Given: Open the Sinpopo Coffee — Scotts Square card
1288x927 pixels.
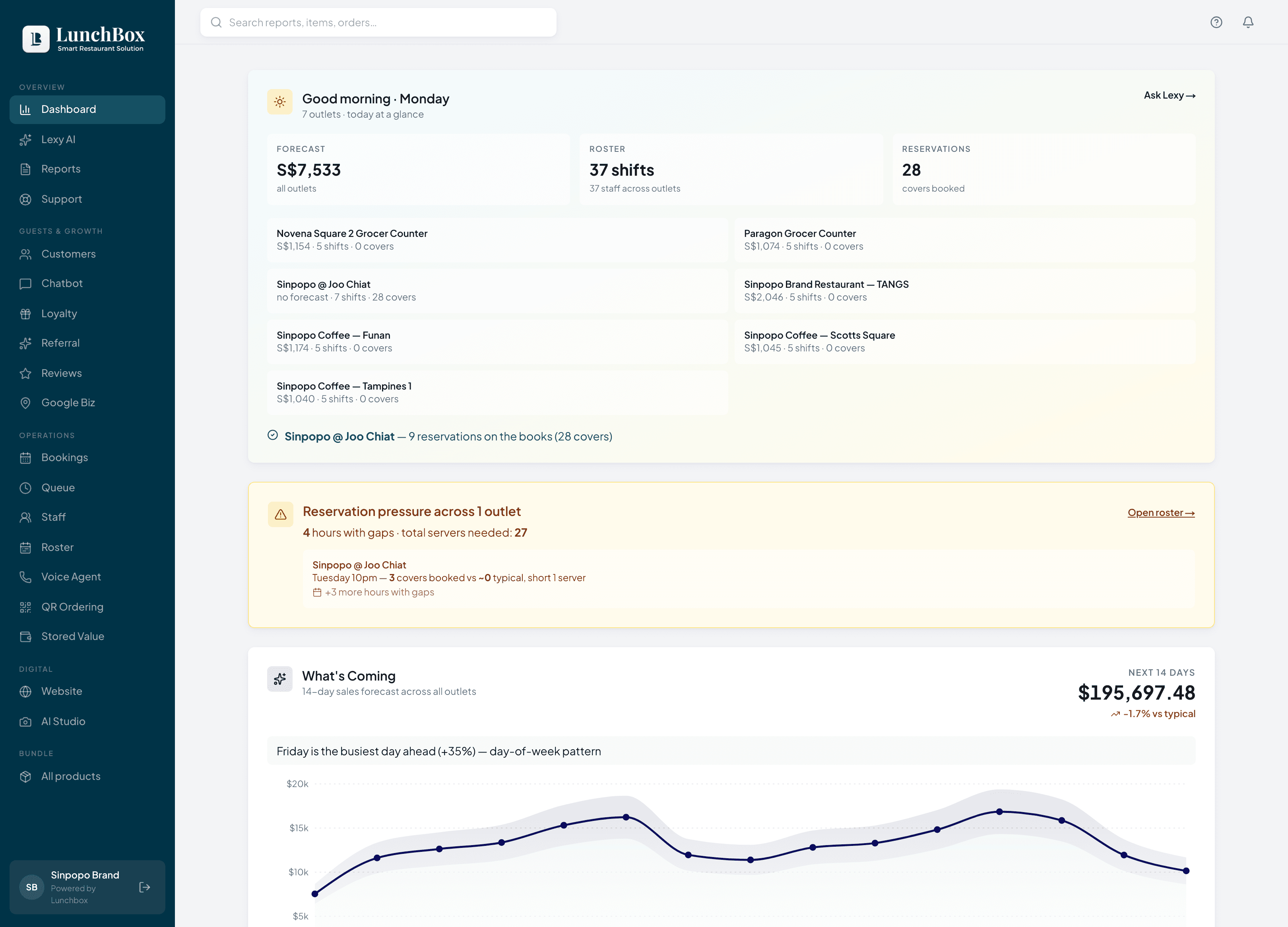Looking at the screenshot, I should coord(965,341).
